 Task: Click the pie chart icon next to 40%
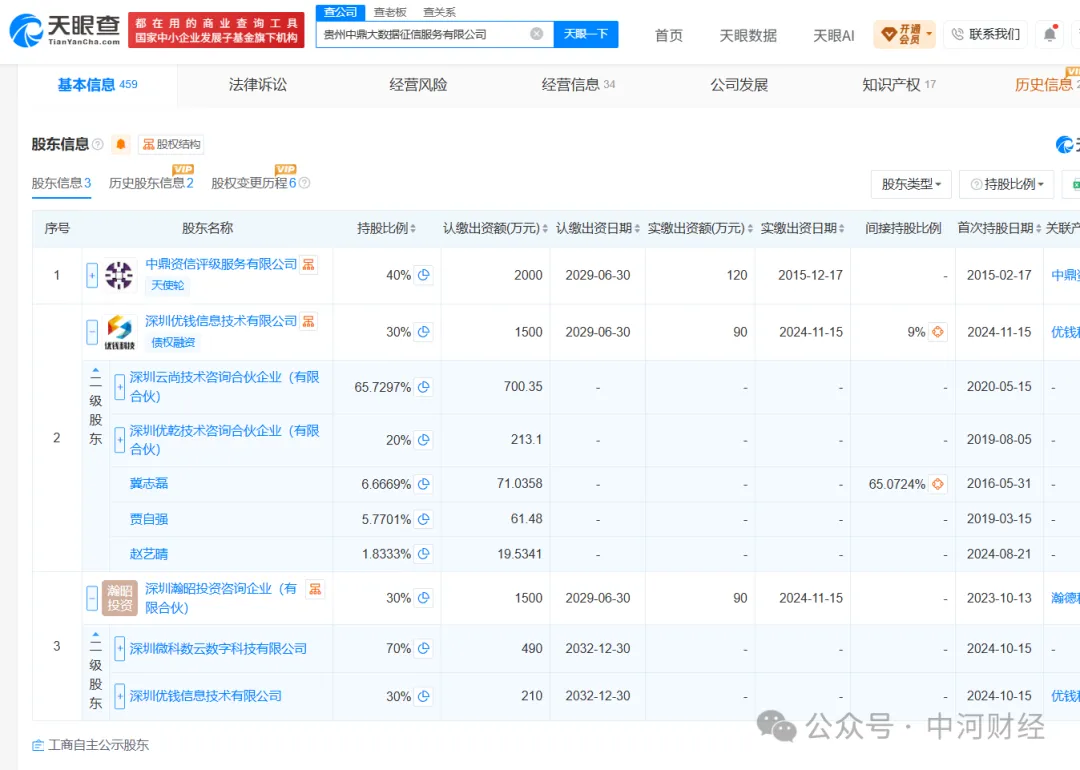coord(424,275)
